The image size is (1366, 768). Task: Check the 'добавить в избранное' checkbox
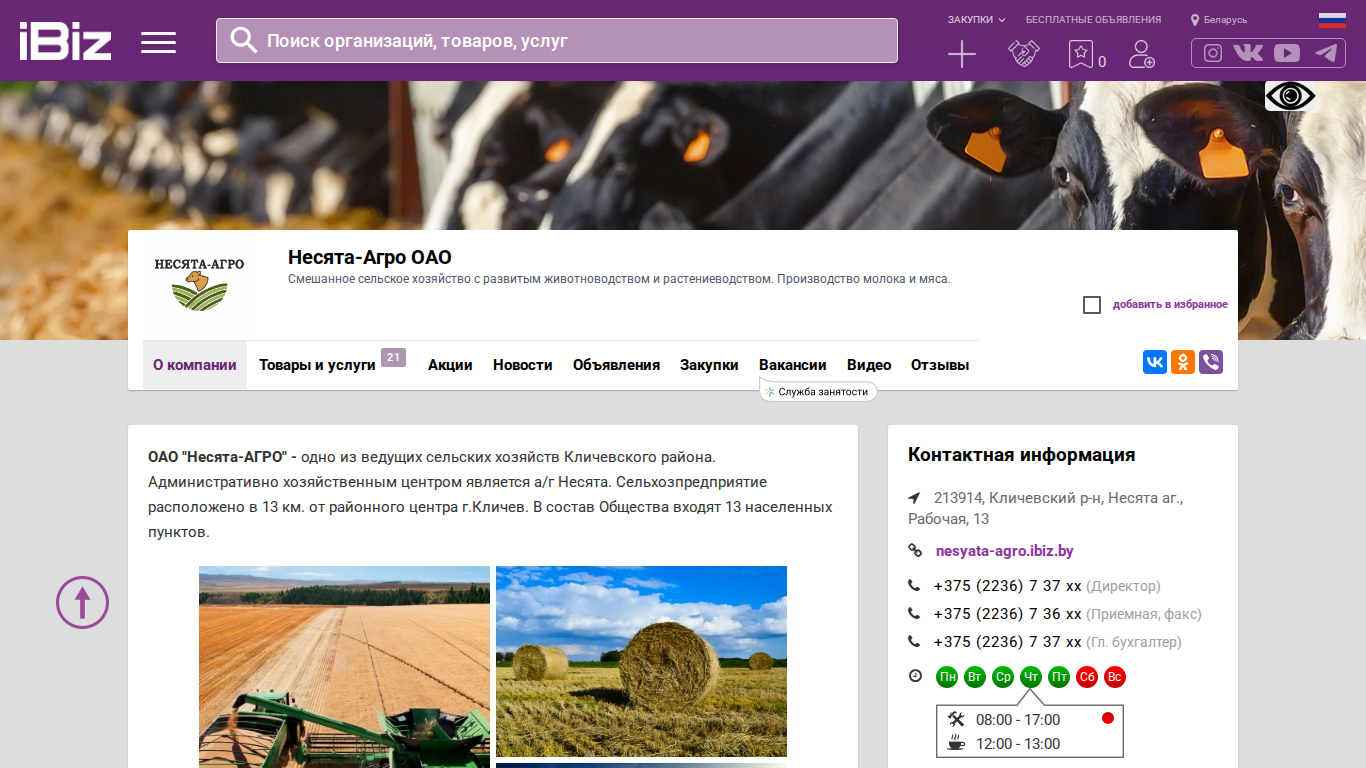(x=1092, y=305)
